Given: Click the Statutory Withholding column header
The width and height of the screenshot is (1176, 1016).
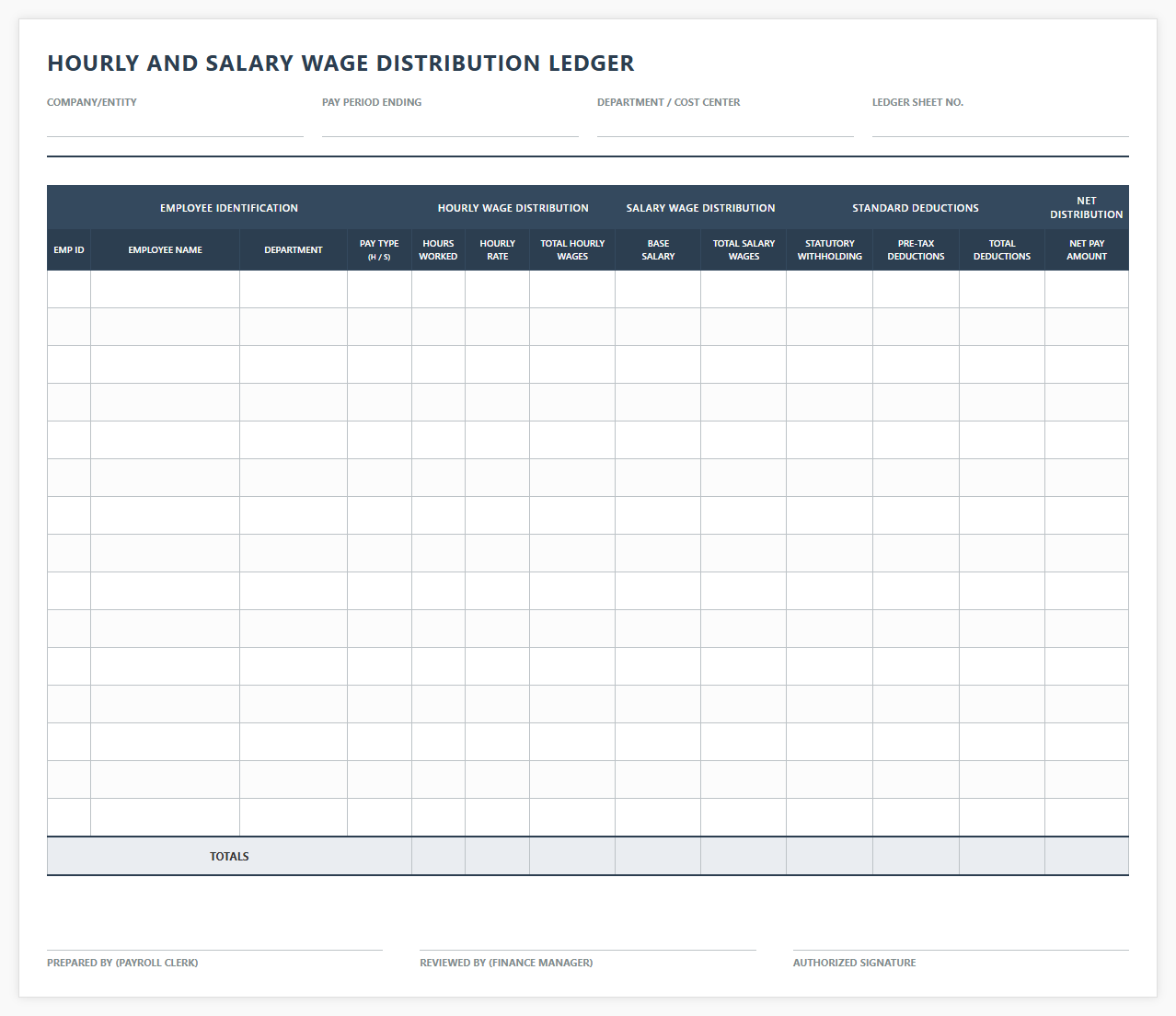Looking at the screenshot, I should click(x=830, y=250).
